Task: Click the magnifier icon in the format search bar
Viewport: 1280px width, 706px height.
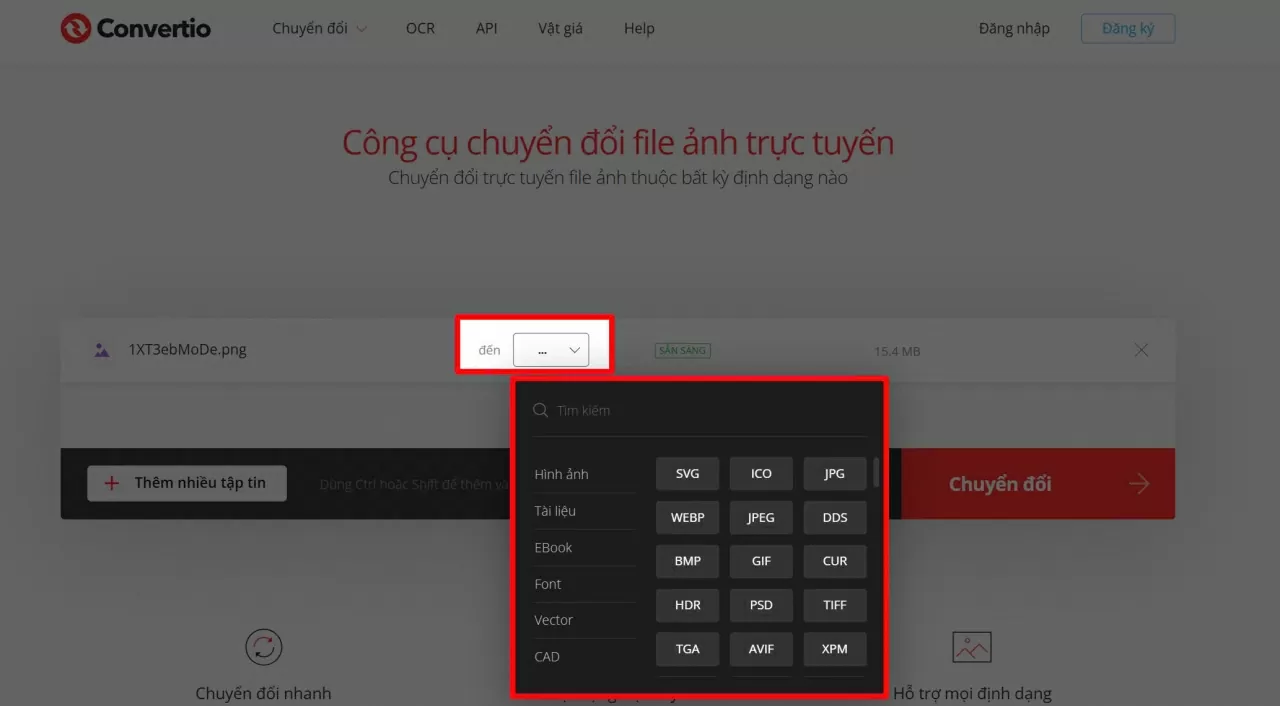Action: [540, 410]
